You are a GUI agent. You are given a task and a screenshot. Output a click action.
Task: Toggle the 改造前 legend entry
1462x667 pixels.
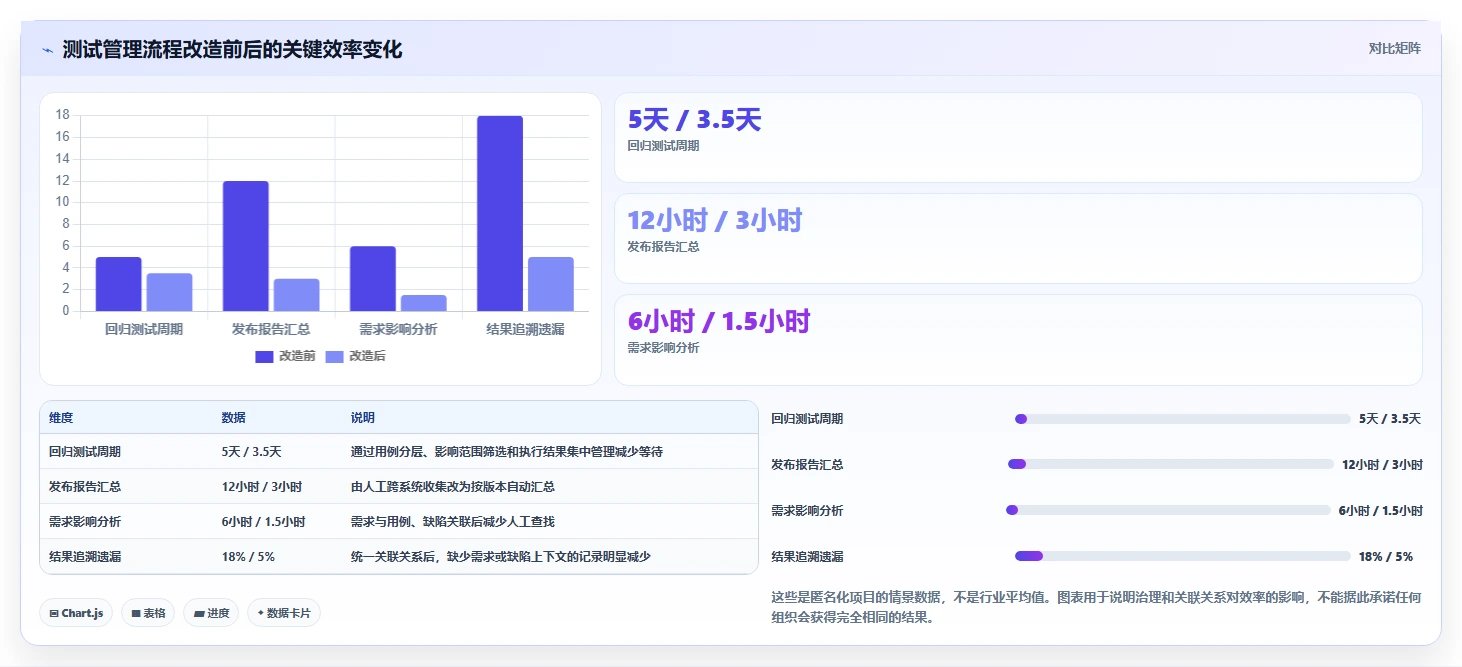pyautogui.click(x=286, y=356)
